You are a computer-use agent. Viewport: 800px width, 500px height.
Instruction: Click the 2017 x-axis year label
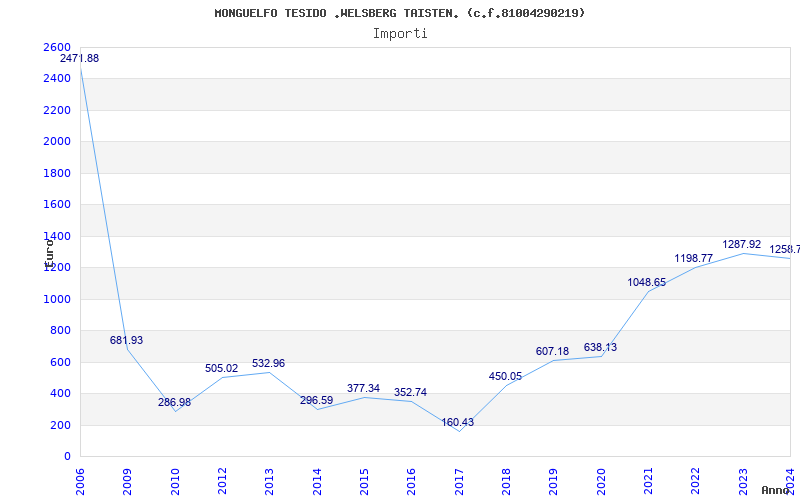point(459,482)
